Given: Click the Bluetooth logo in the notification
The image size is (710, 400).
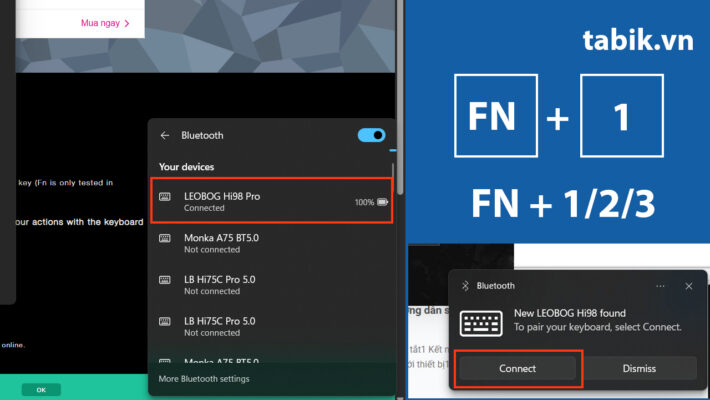Looking at the screenshot, I should click(464, 286).
